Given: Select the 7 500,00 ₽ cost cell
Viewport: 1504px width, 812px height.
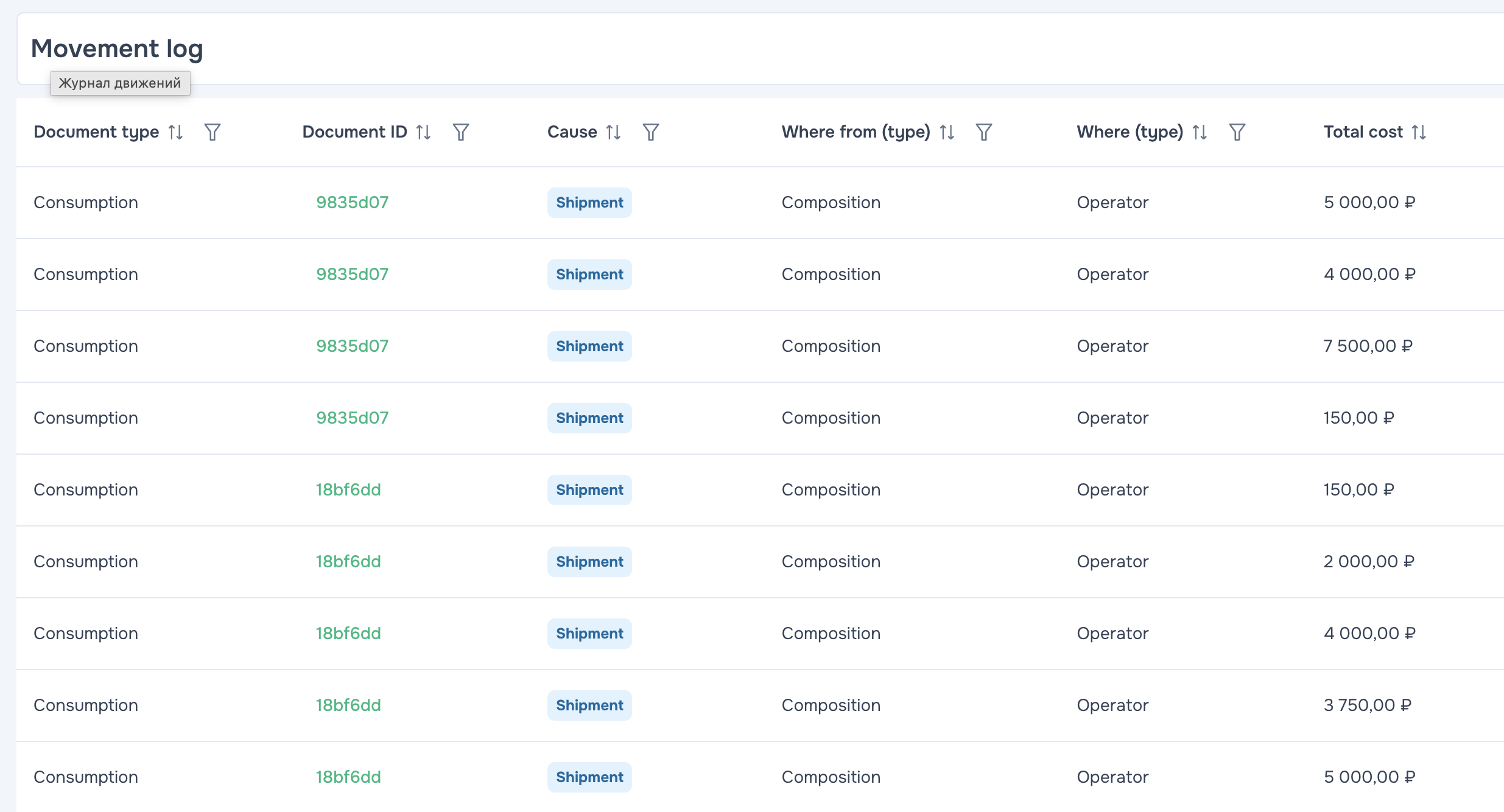Looking at the screenshot, I should 1368,346.
